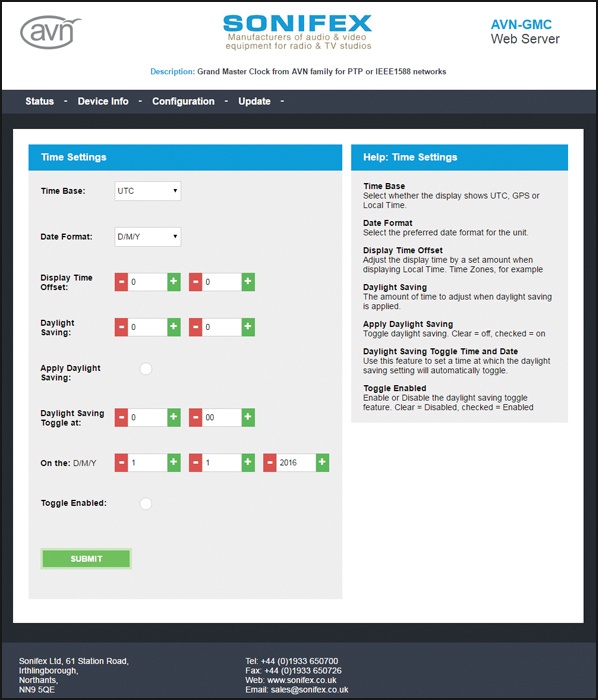The image size is (598, 700).
Task: Decrease Daylight Saving Toggle at first field with its minus button
Action: click(121, 417)
